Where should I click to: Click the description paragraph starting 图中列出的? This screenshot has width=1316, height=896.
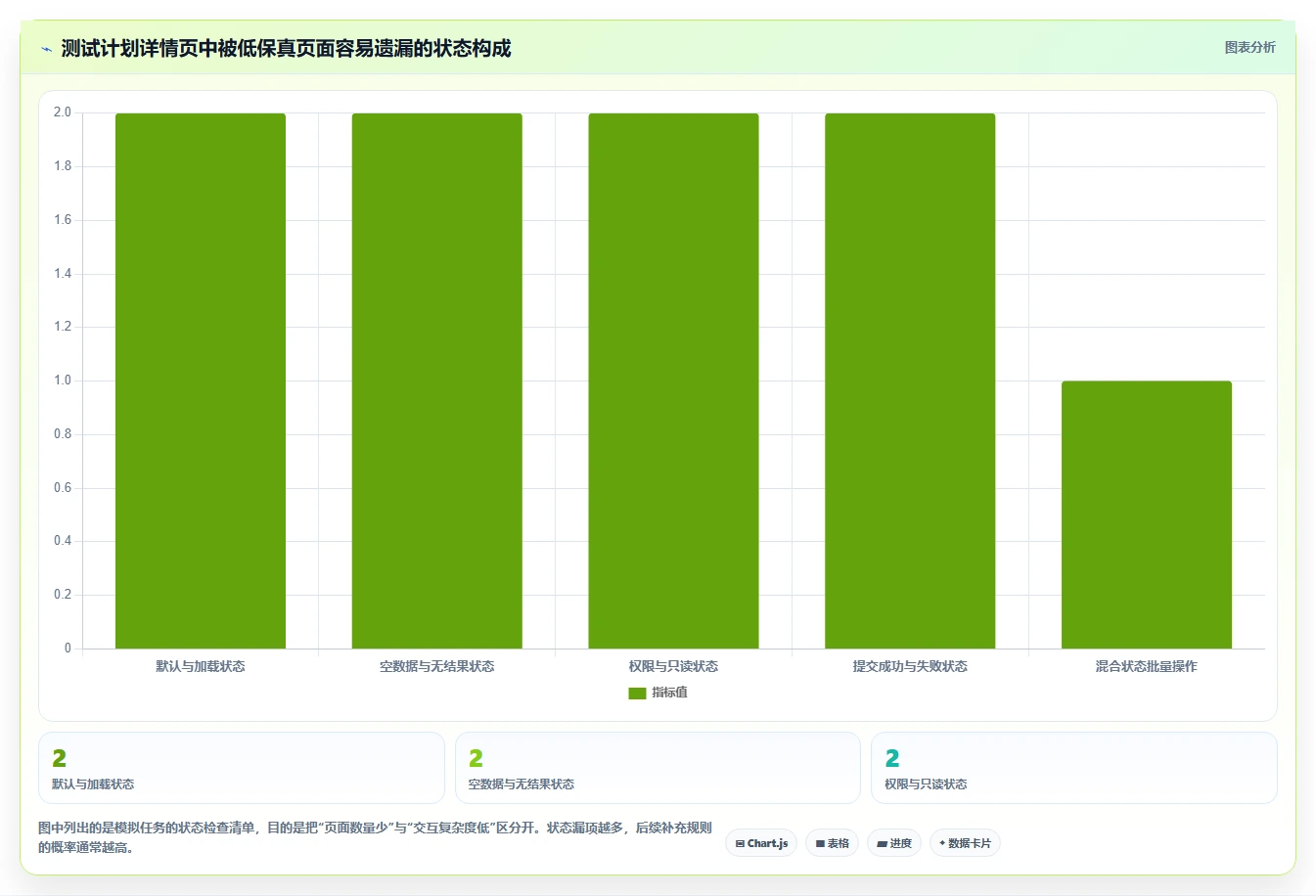tap(376, 837)
